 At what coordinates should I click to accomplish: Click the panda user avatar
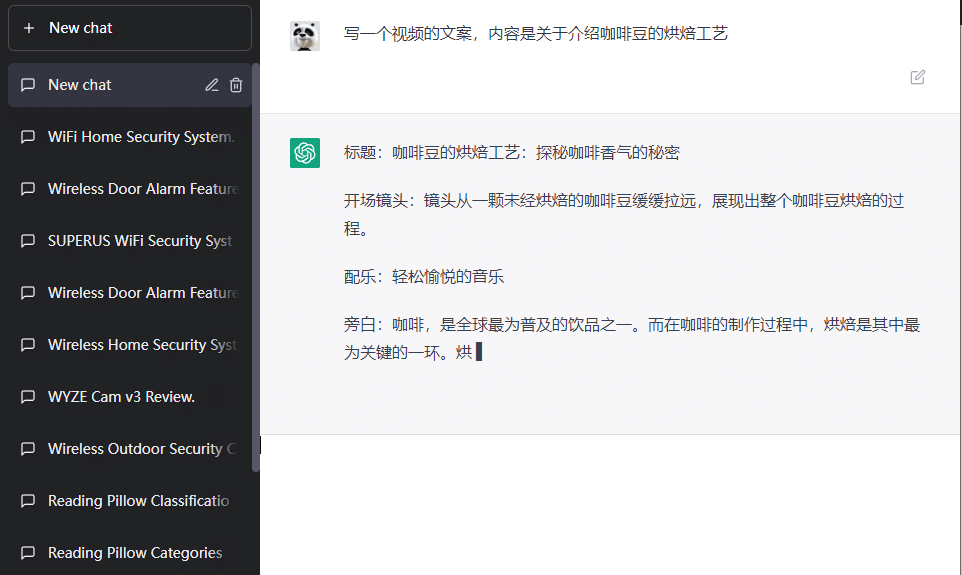pyautogui.click(x=305, y=36)
